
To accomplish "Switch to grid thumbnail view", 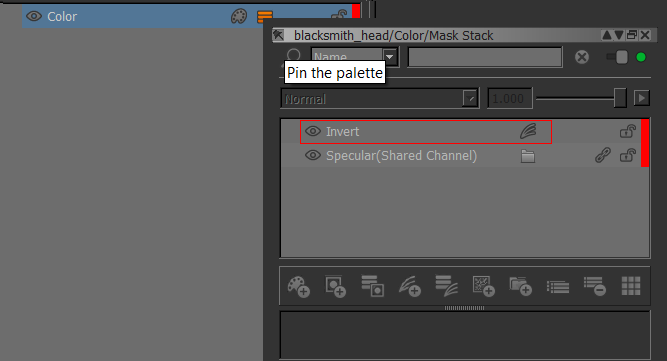I will pos(631,286).
